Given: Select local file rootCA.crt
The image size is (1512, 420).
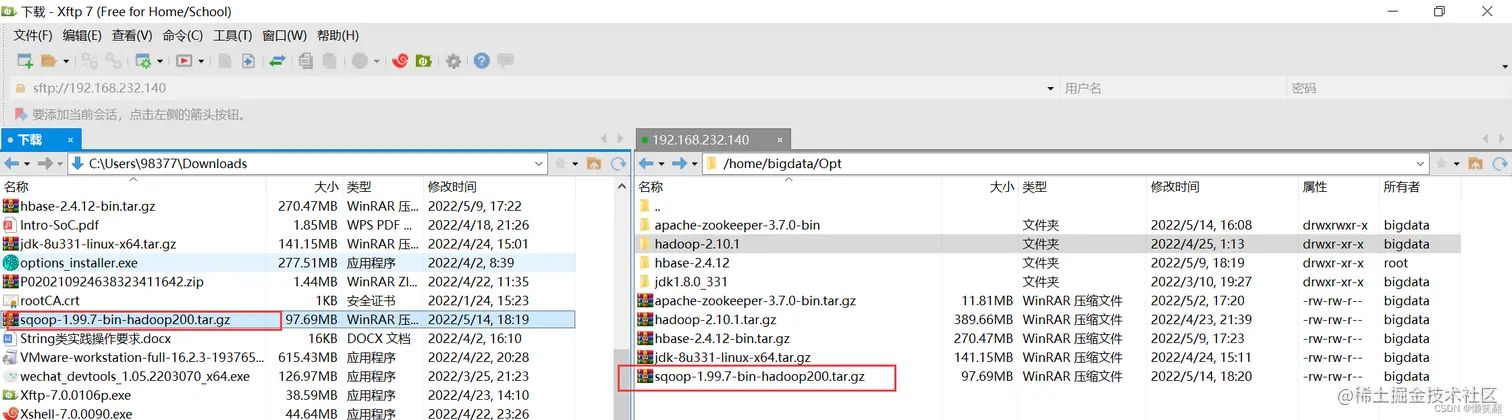Looking at the screenshot, I should [288, 301].
